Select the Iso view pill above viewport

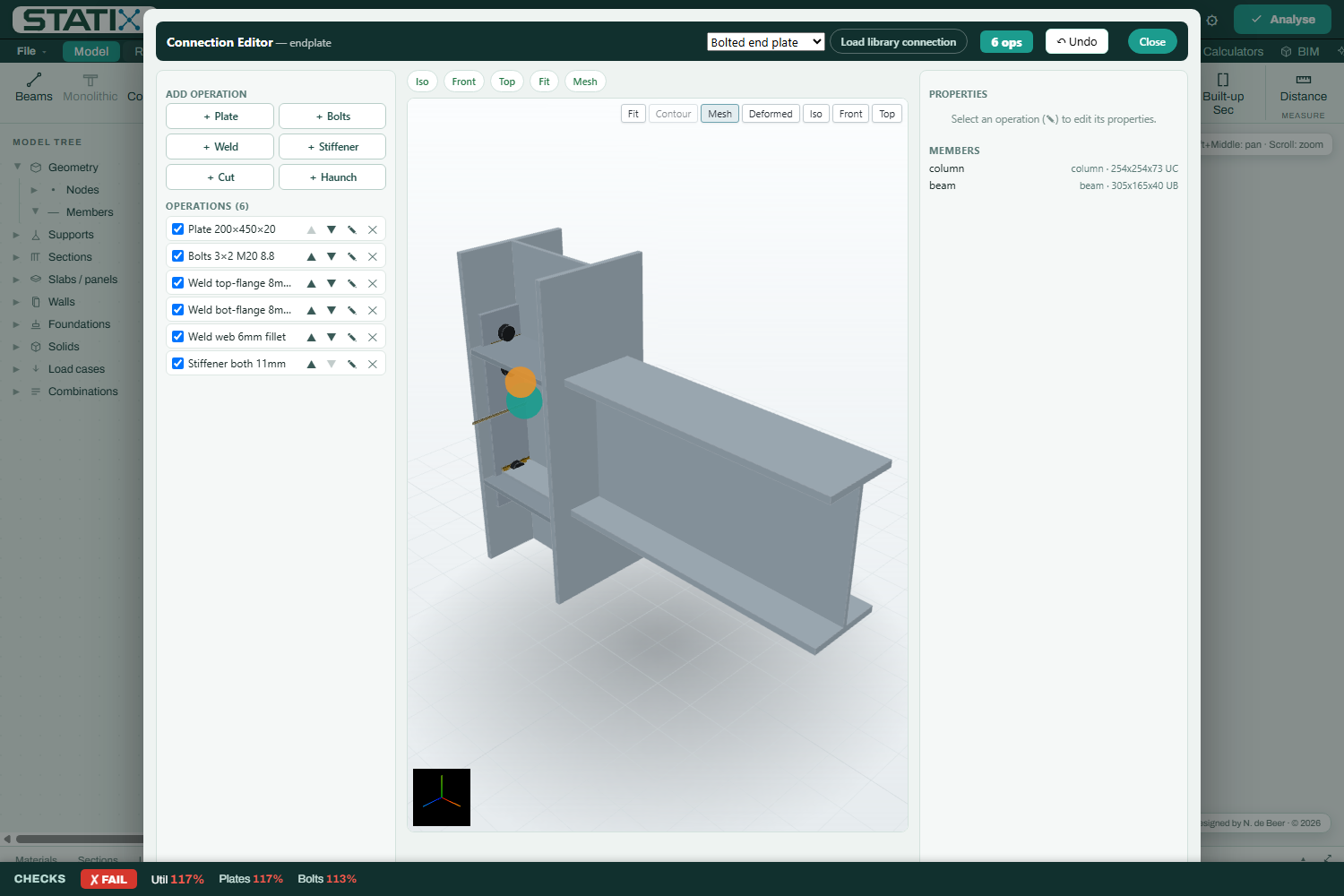(422, 82)
